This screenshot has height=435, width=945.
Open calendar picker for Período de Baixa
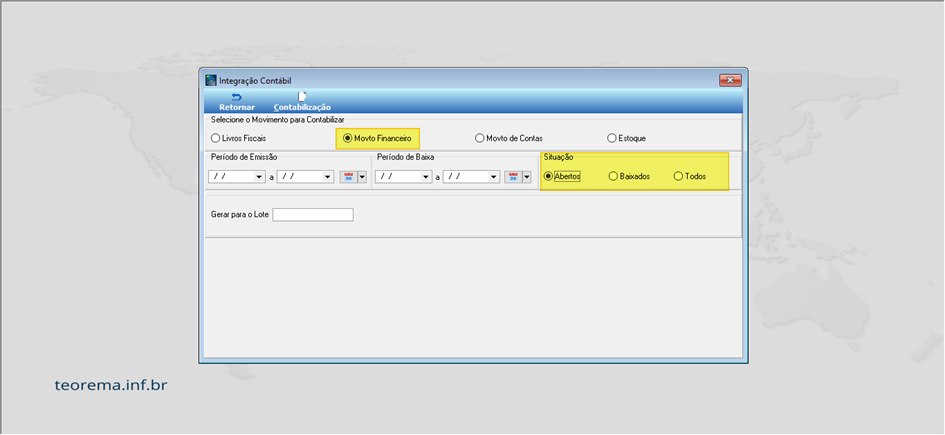pos(513,177)
